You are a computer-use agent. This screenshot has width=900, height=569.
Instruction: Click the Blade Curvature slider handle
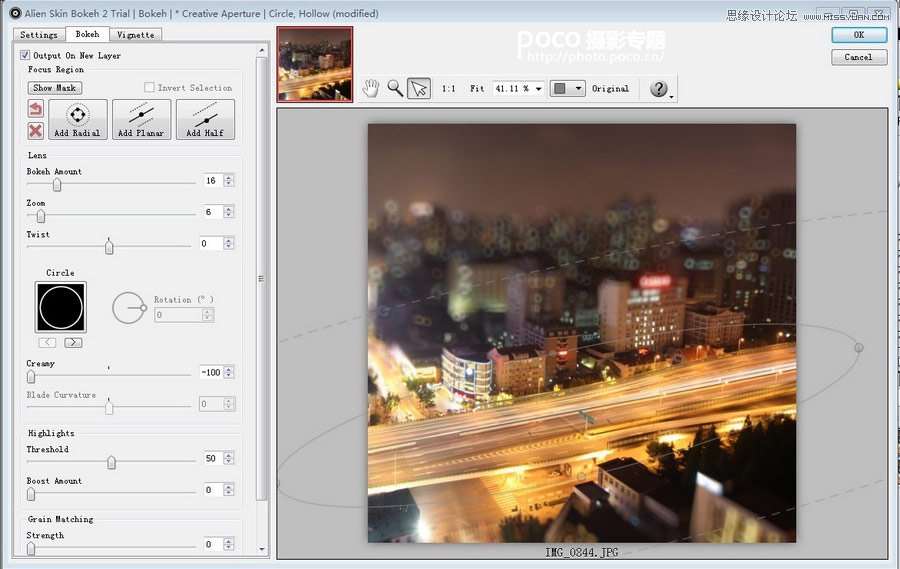point(109,407)
